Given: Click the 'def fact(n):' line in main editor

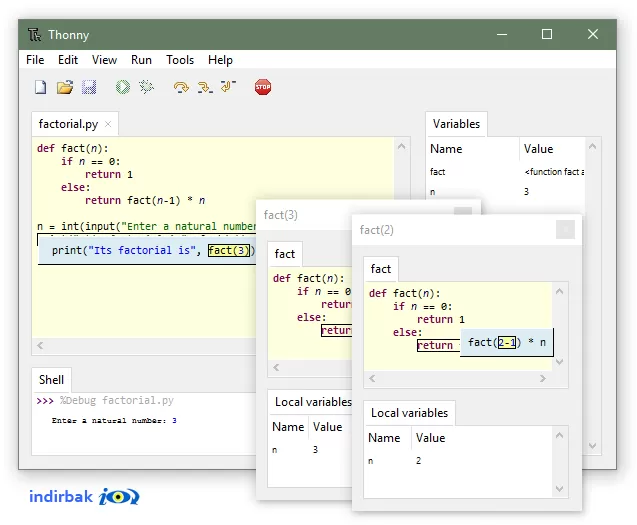Looking at the screenshot, I should click(x=73, y=148).
